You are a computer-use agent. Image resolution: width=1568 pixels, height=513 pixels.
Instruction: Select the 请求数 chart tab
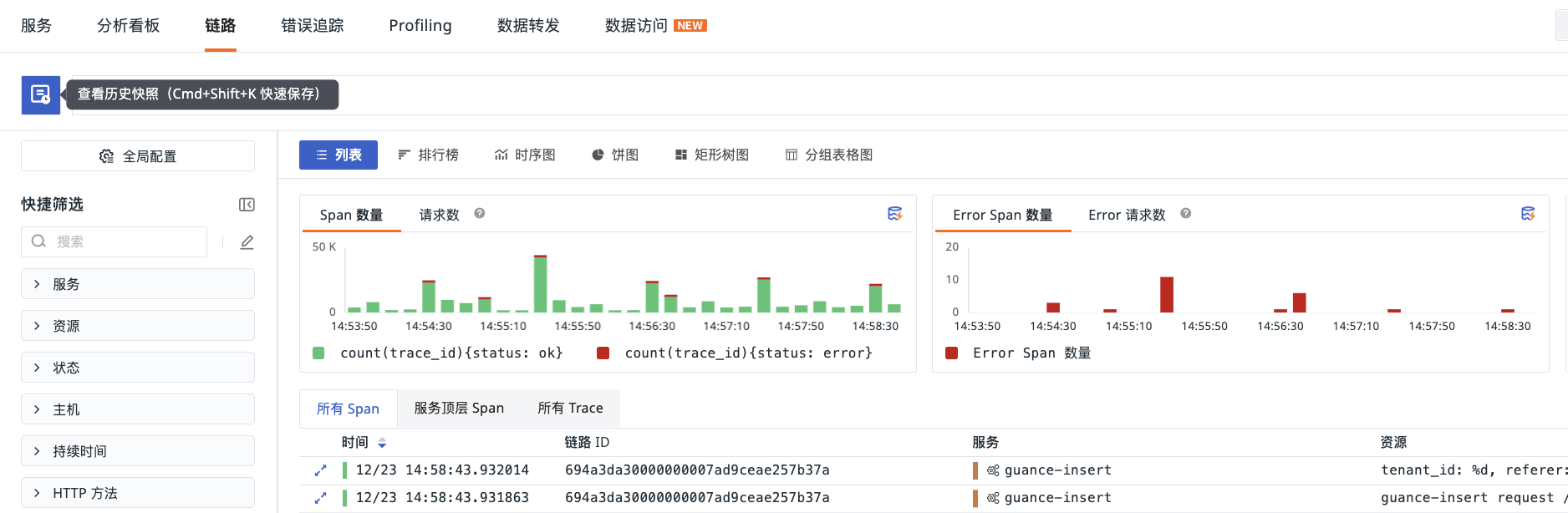click(x=439, y=215)
